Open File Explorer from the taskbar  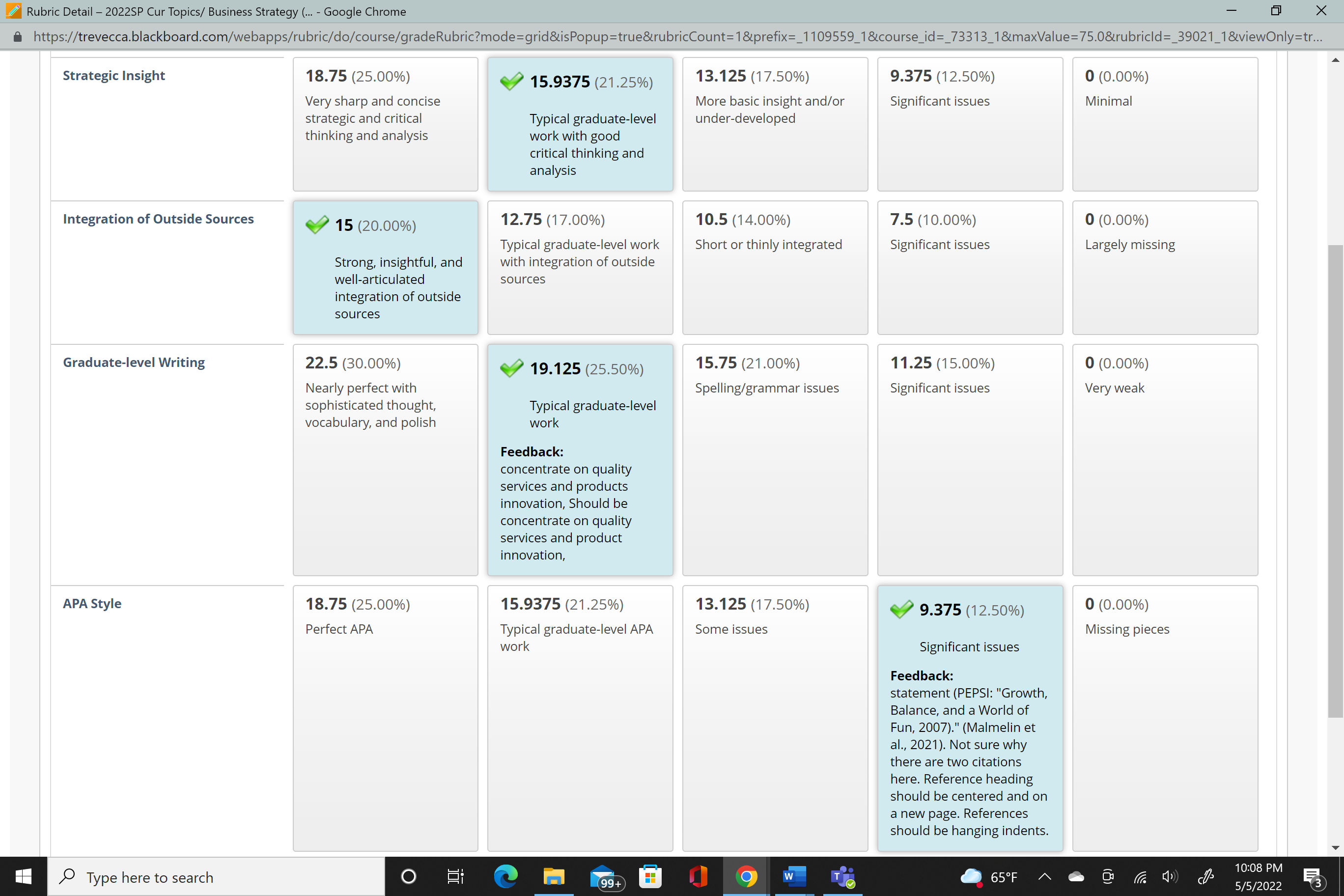click(x=553, y=876)
